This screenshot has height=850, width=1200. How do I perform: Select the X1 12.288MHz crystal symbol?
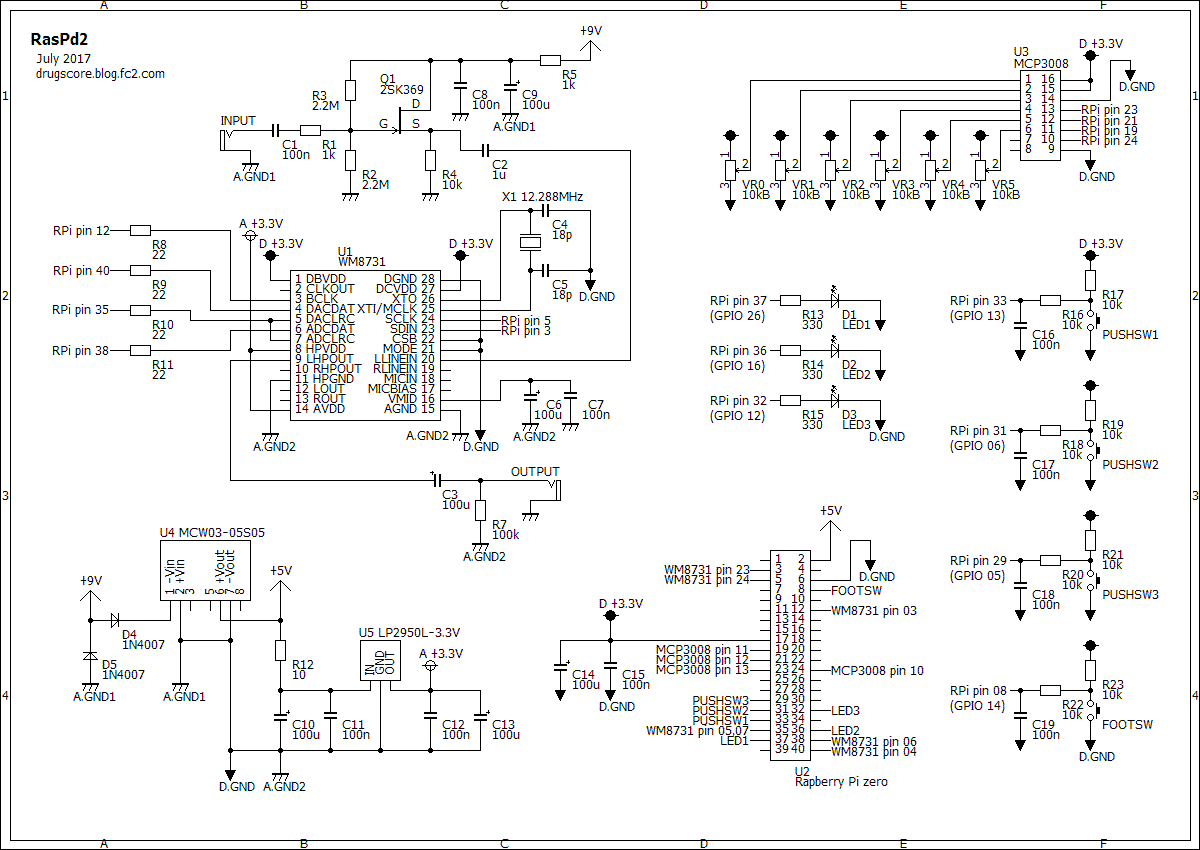[531, 240]
